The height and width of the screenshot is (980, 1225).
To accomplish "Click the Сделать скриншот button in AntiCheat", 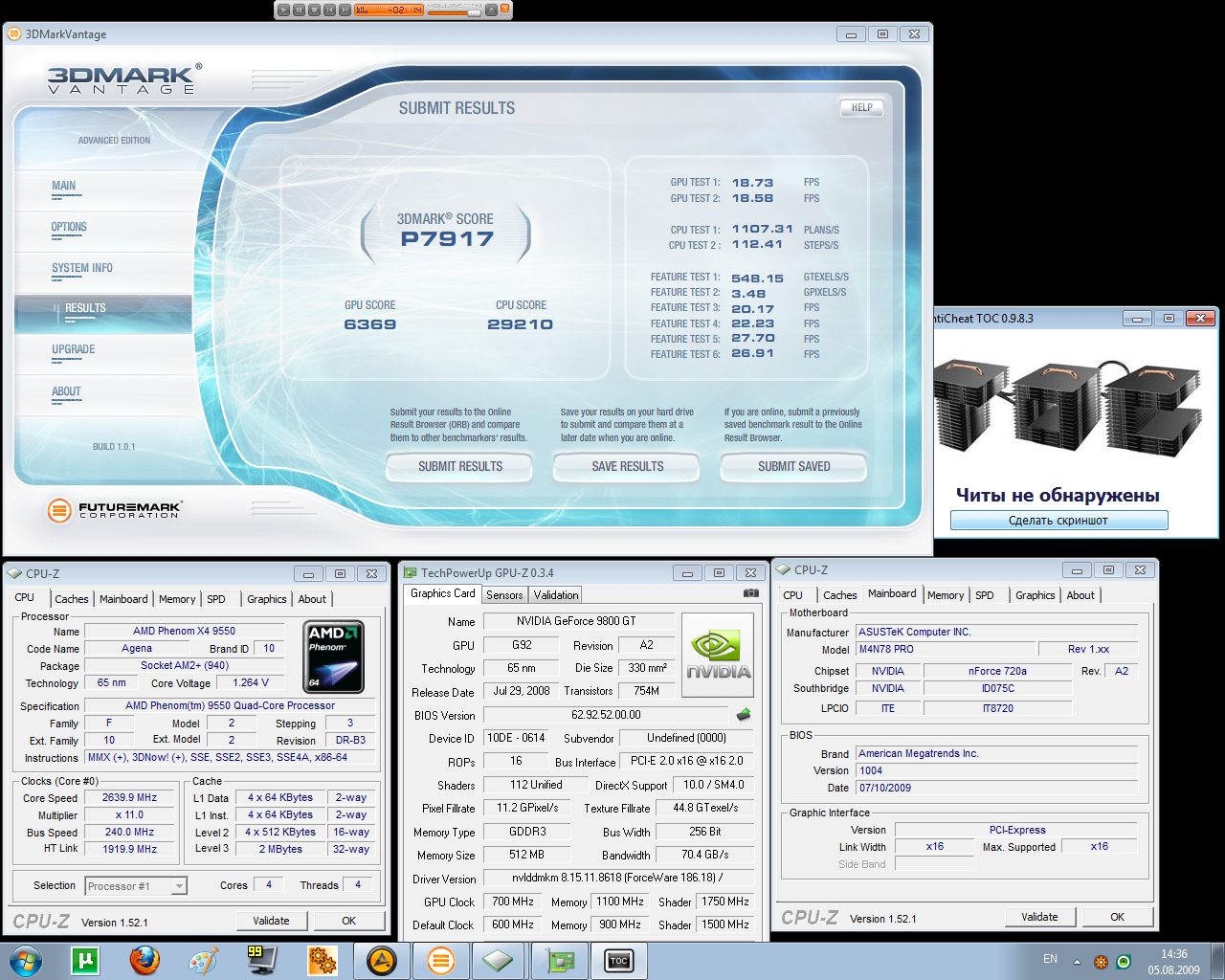I will [1058, 521].
